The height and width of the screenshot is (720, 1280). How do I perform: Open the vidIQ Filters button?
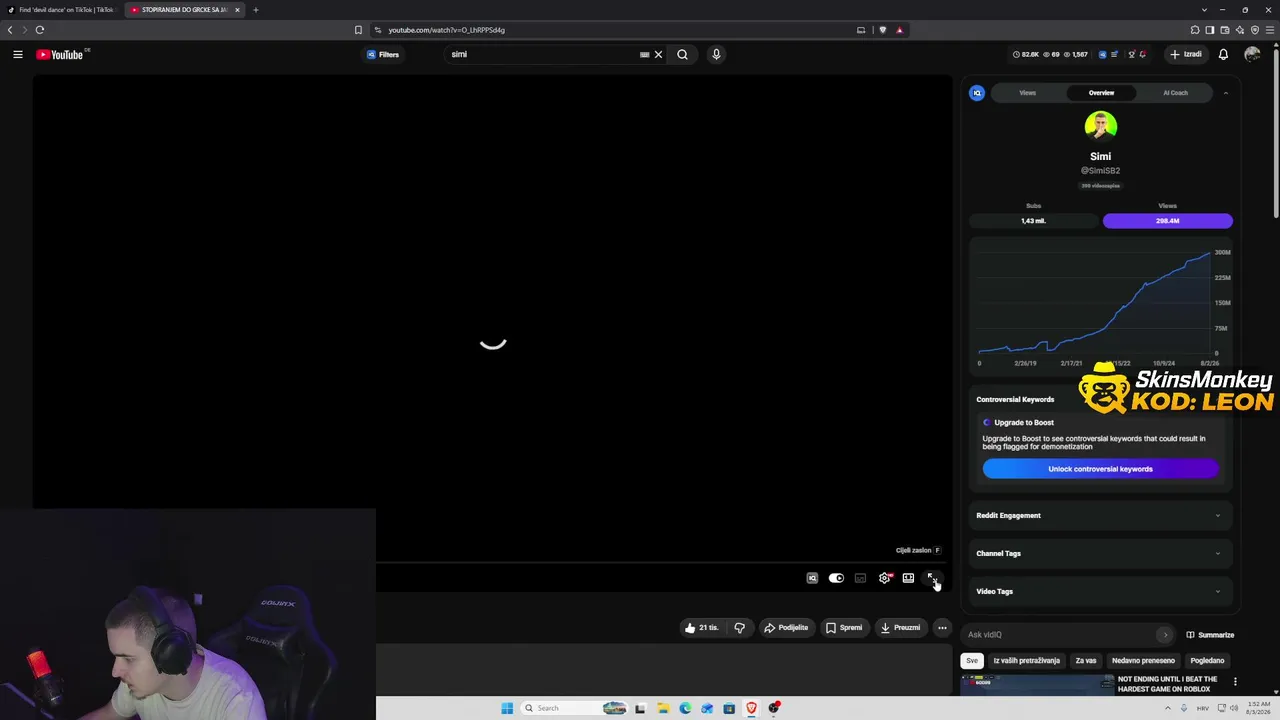383,54
